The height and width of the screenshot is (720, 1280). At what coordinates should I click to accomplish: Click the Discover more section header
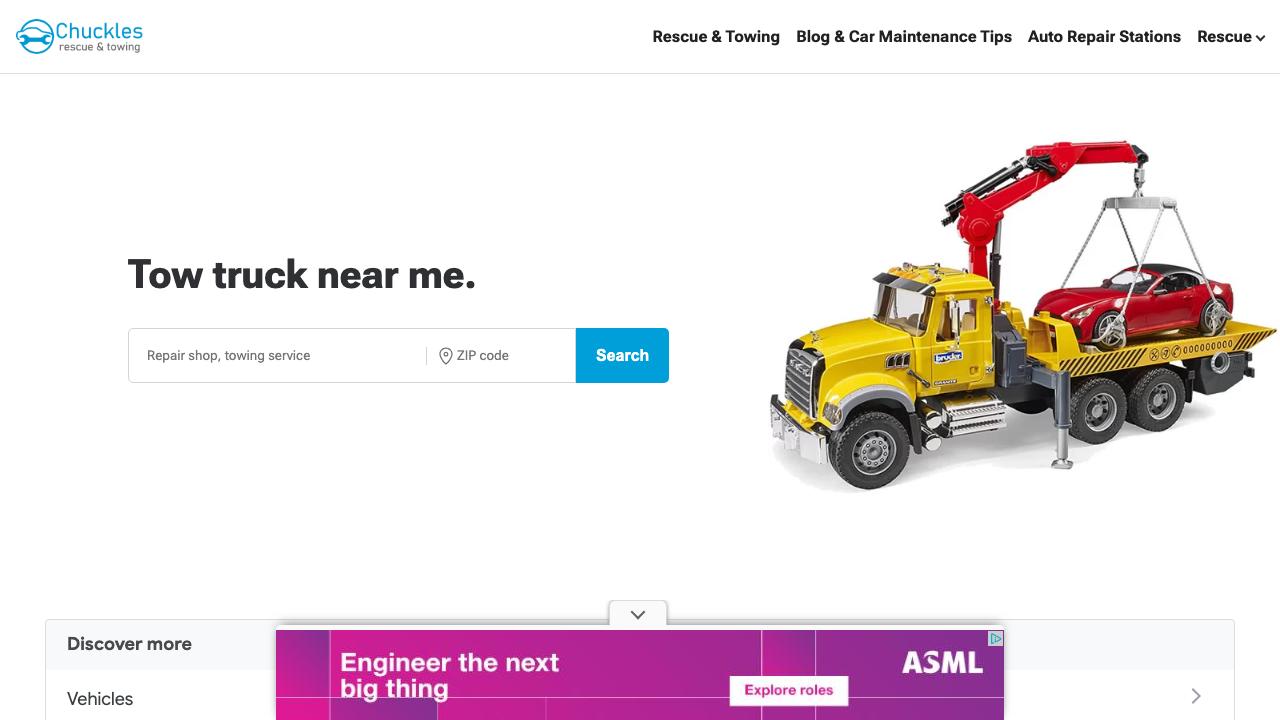tap(129, 644)
